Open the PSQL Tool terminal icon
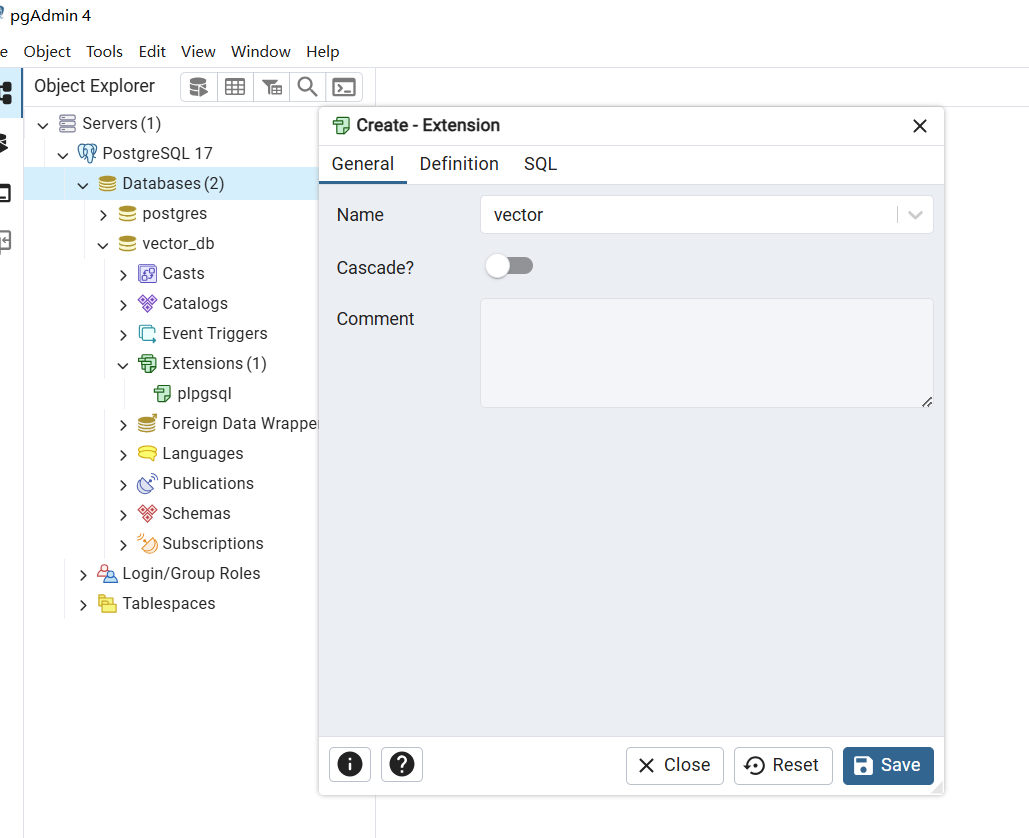The width and height of the screenshot is (1029, 838). pos(344,87)
